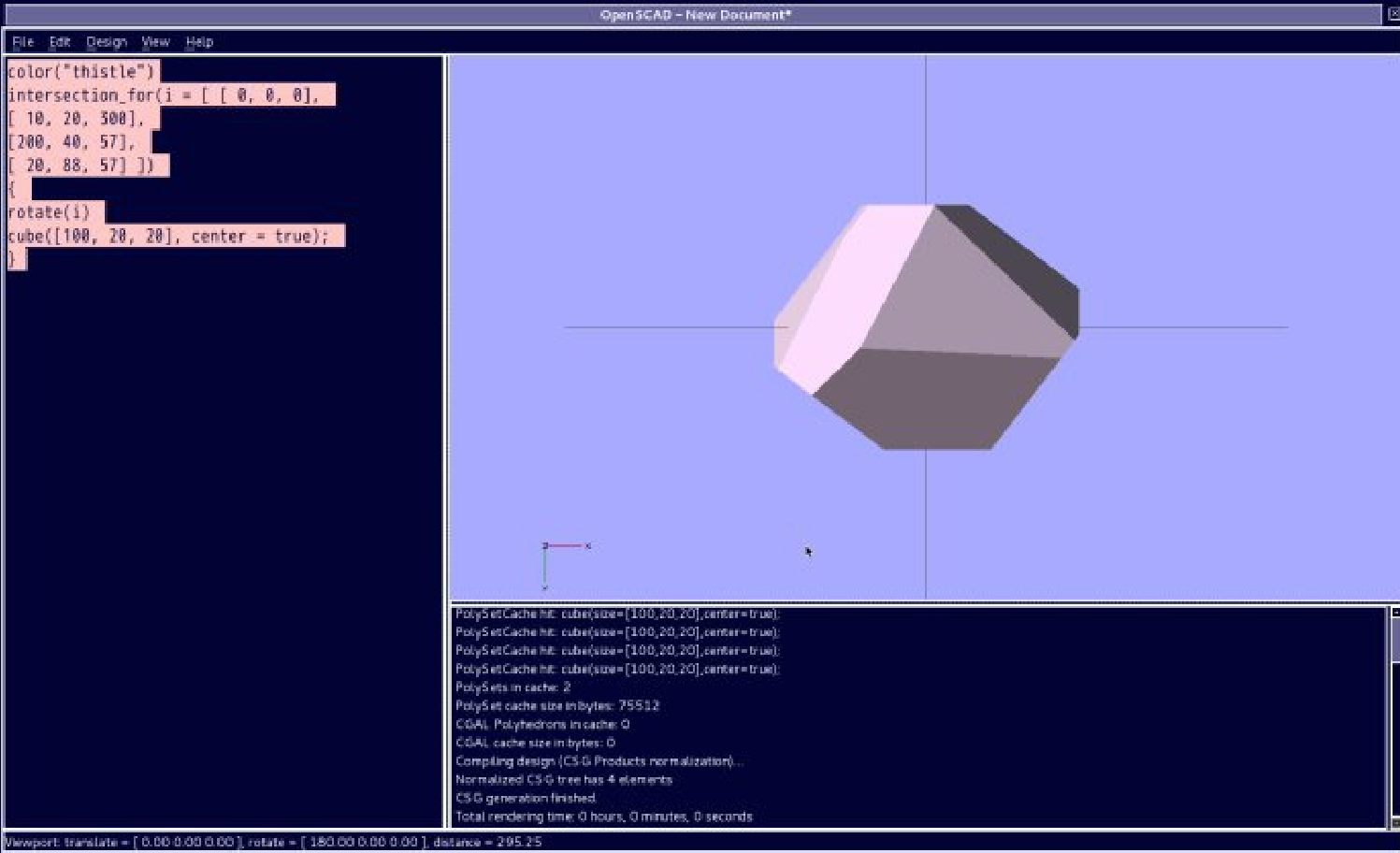Click the rotate(i) line in the code editor
This screenshot has width=1400, height=853.
click(50, 212)
